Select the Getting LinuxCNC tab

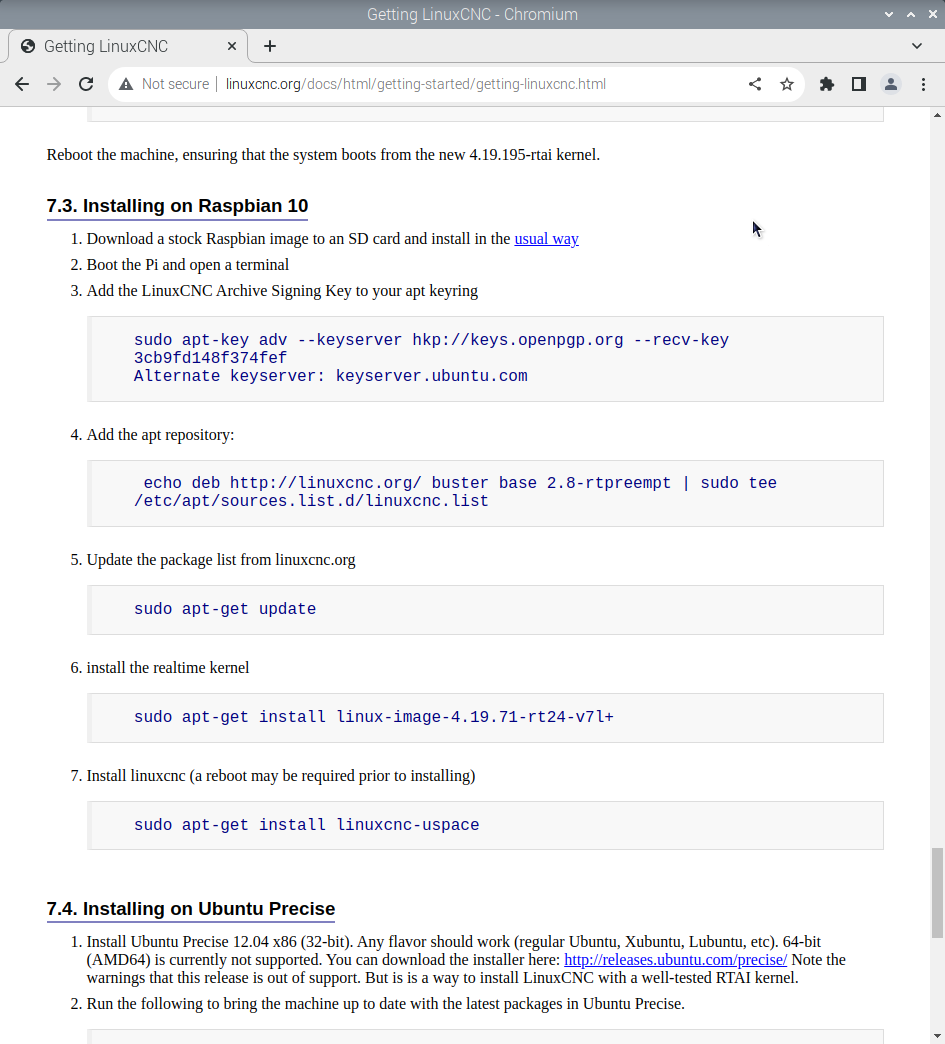coord(127,46)
